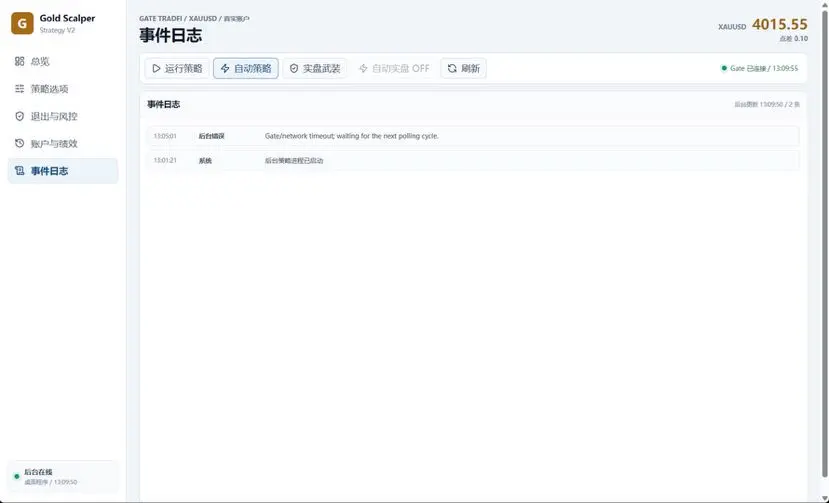Open the 账户与绩效 account performance page
The height and width of the screenshot is (503, 829).
tap(63, 143)
